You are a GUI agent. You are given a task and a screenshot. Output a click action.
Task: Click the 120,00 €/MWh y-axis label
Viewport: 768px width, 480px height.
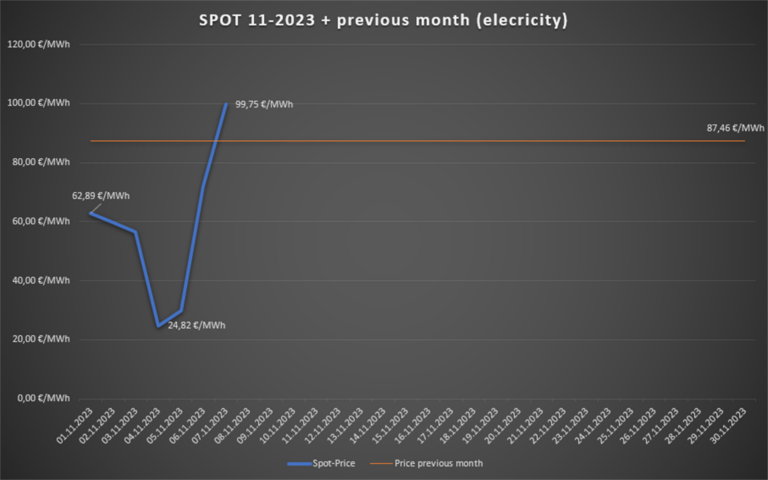click(38, 44)
